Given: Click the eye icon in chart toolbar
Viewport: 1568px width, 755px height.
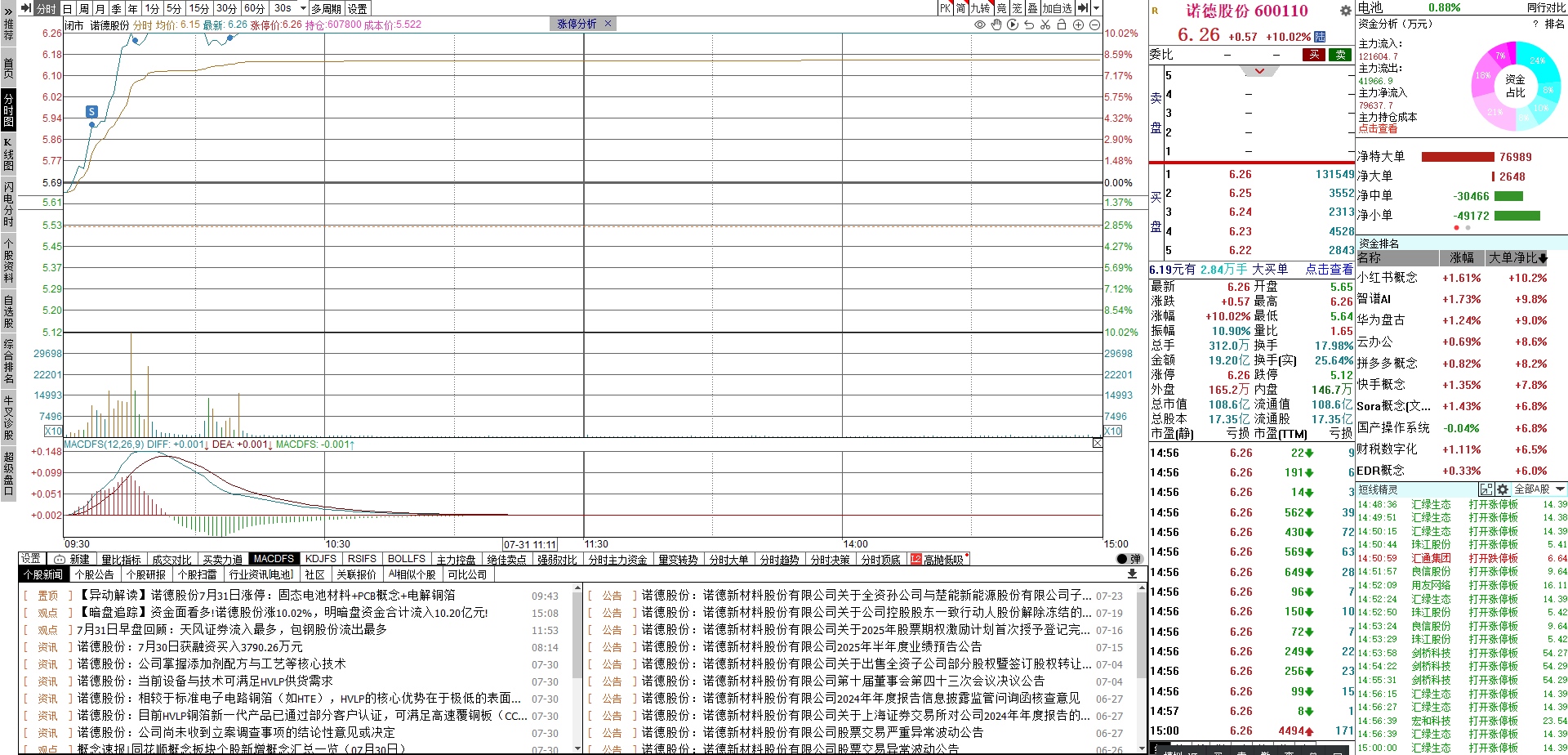Looking at the screenshot, I should 980,25.
